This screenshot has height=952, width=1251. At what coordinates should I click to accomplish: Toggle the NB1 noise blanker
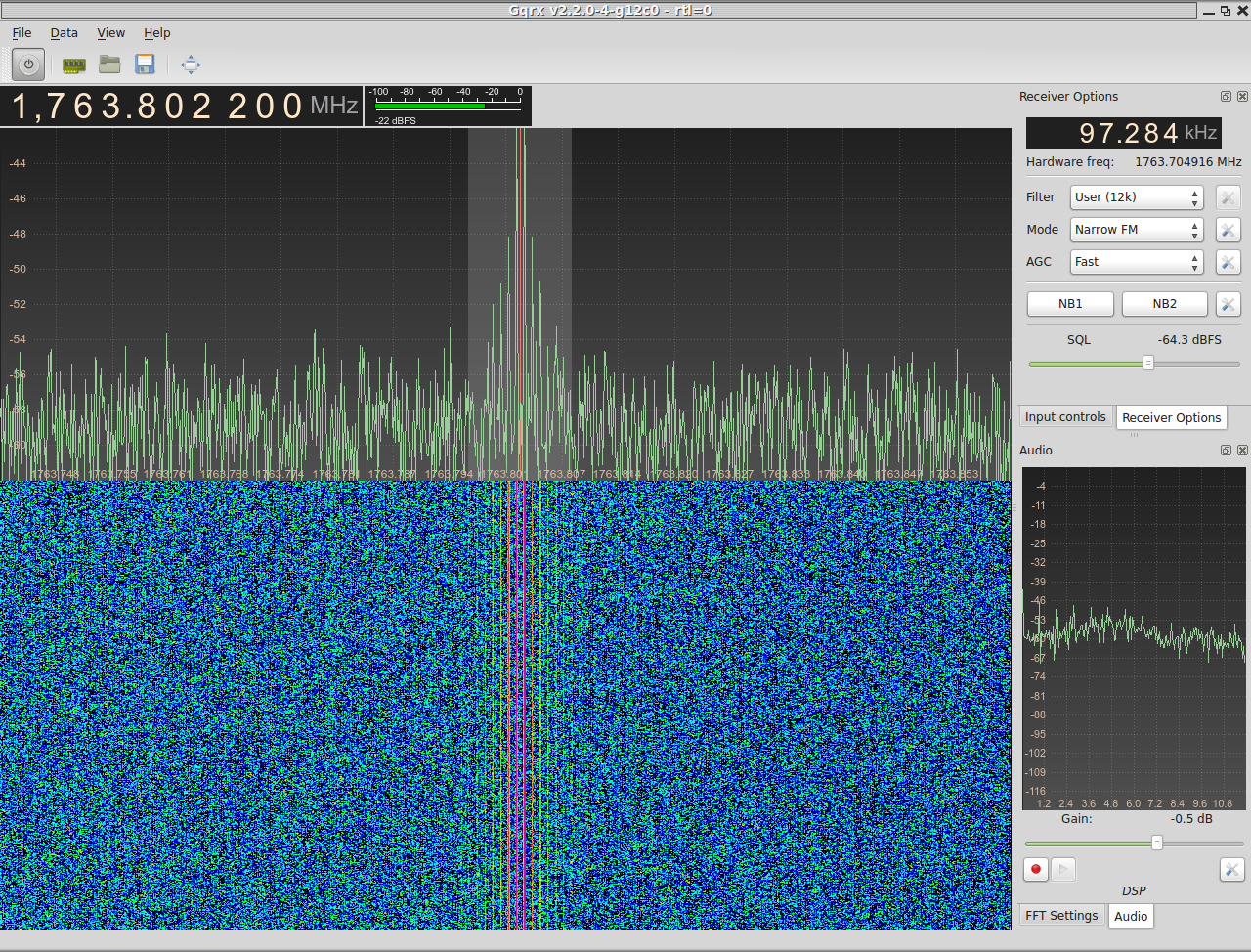tap(1070, 304)
